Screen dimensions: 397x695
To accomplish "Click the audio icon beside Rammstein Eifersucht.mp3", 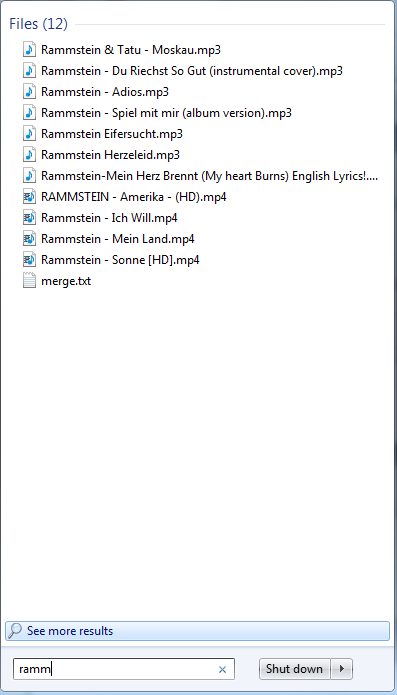I will 29,133.
